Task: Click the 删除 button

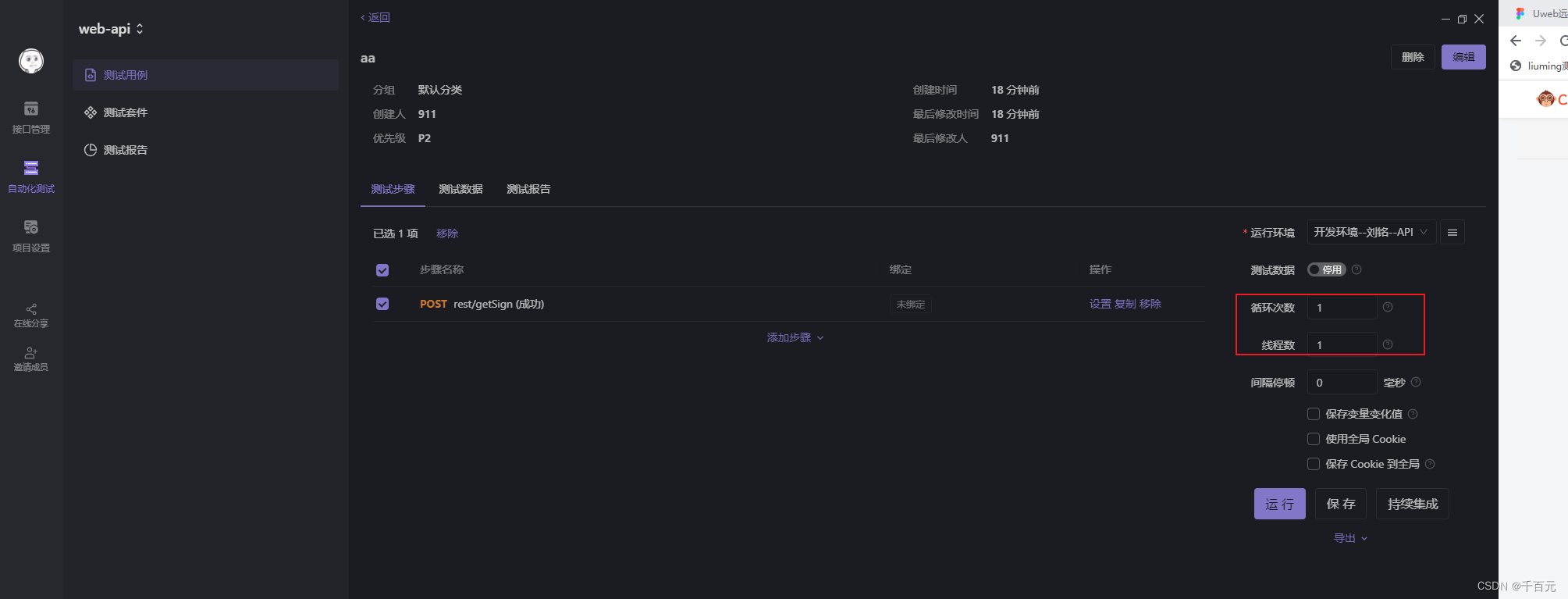Action: click(x=1413, y=57)
